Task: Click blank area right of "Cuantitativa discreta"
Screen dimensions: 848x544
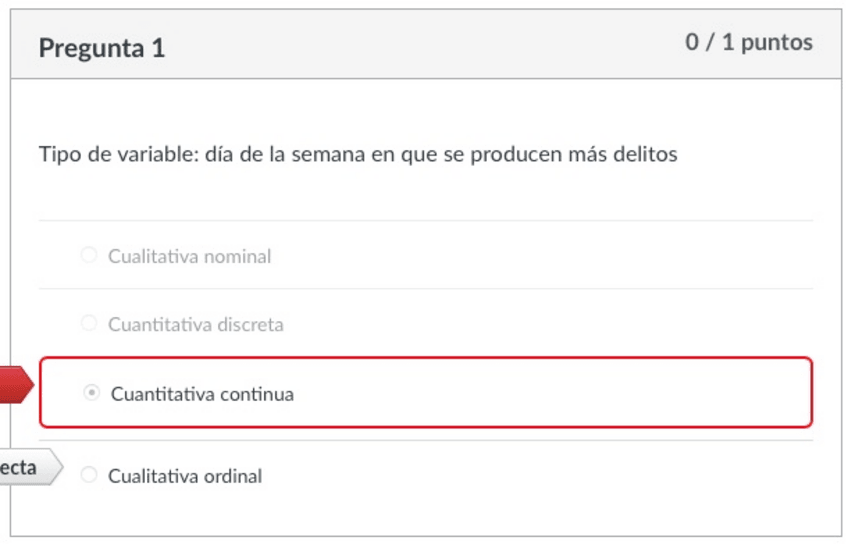Action: coord(550,324)
